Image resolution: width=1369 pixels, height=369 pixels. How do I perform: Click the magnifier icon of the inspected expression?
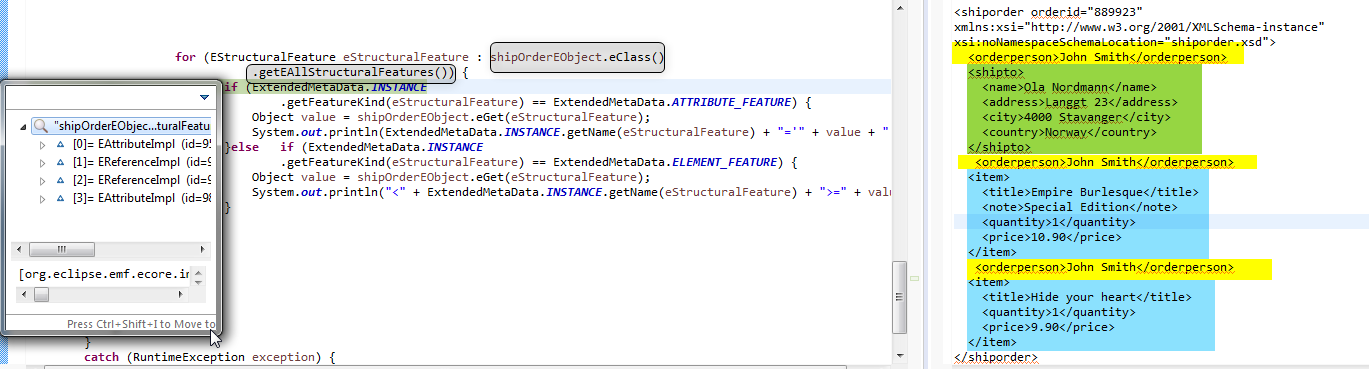[41, 126]
